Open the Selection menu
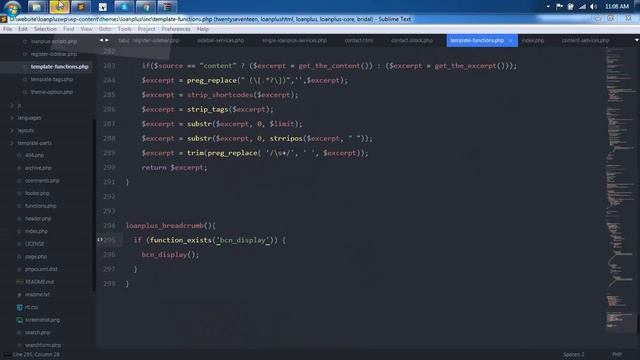The width and height of the screenshot is (640, 360). tap(45, 29)
